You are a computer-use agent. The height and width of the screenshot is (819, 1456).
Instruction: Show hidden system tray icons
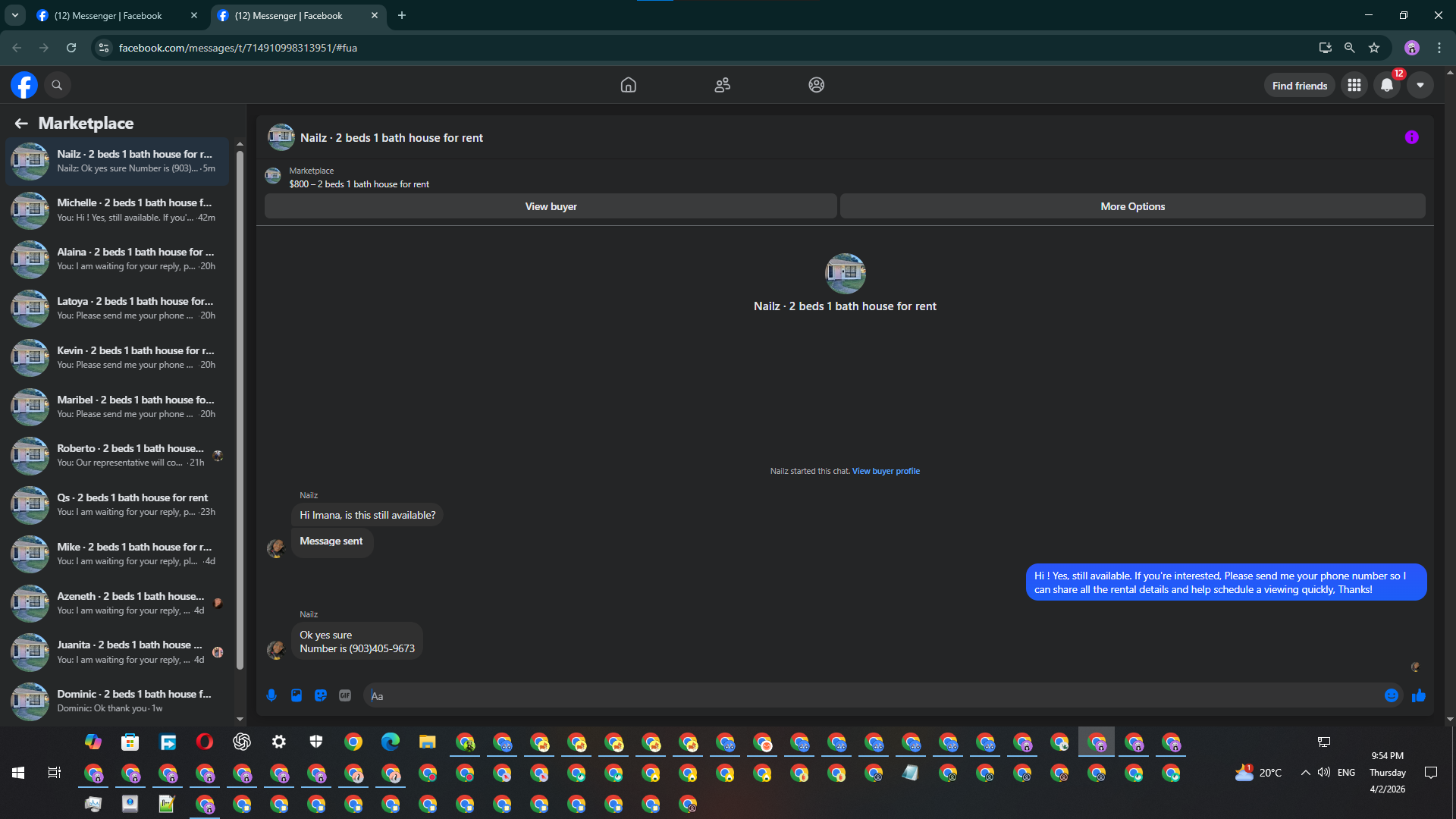(1305, 773)
